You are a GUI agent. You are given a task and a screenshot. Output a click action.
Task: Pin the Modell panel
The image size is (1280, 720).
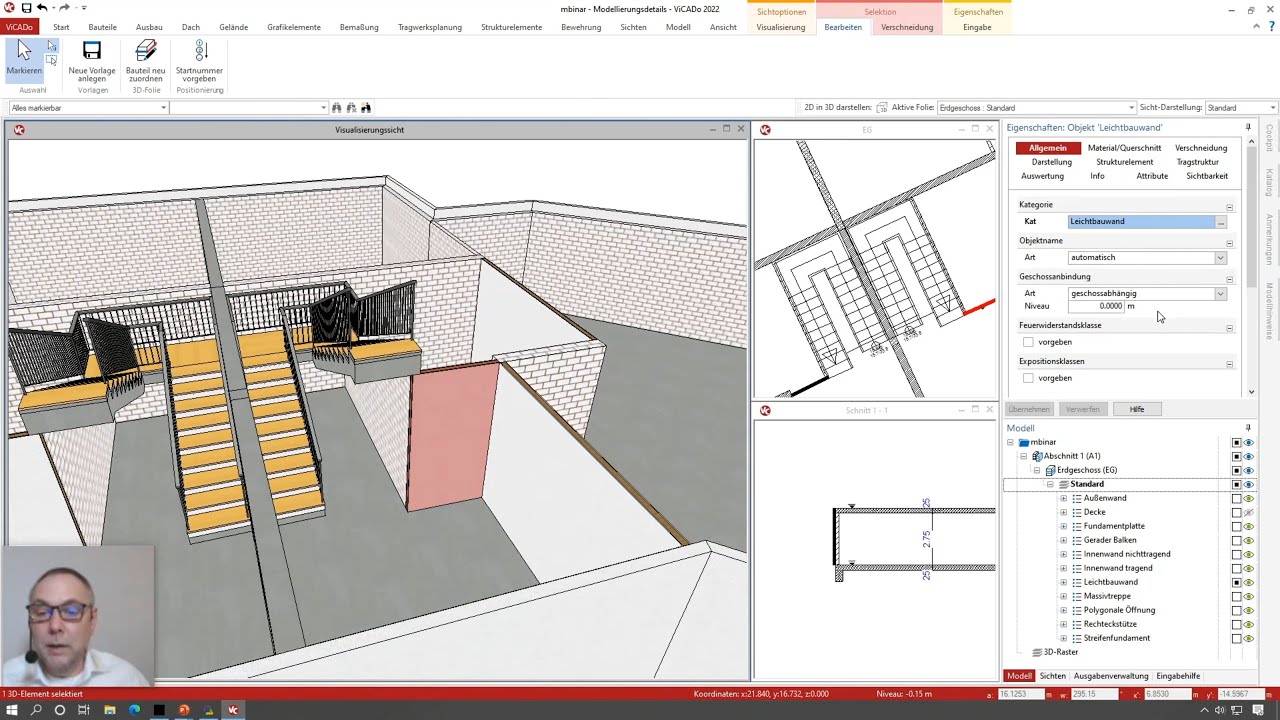(x=1248, y=428)
